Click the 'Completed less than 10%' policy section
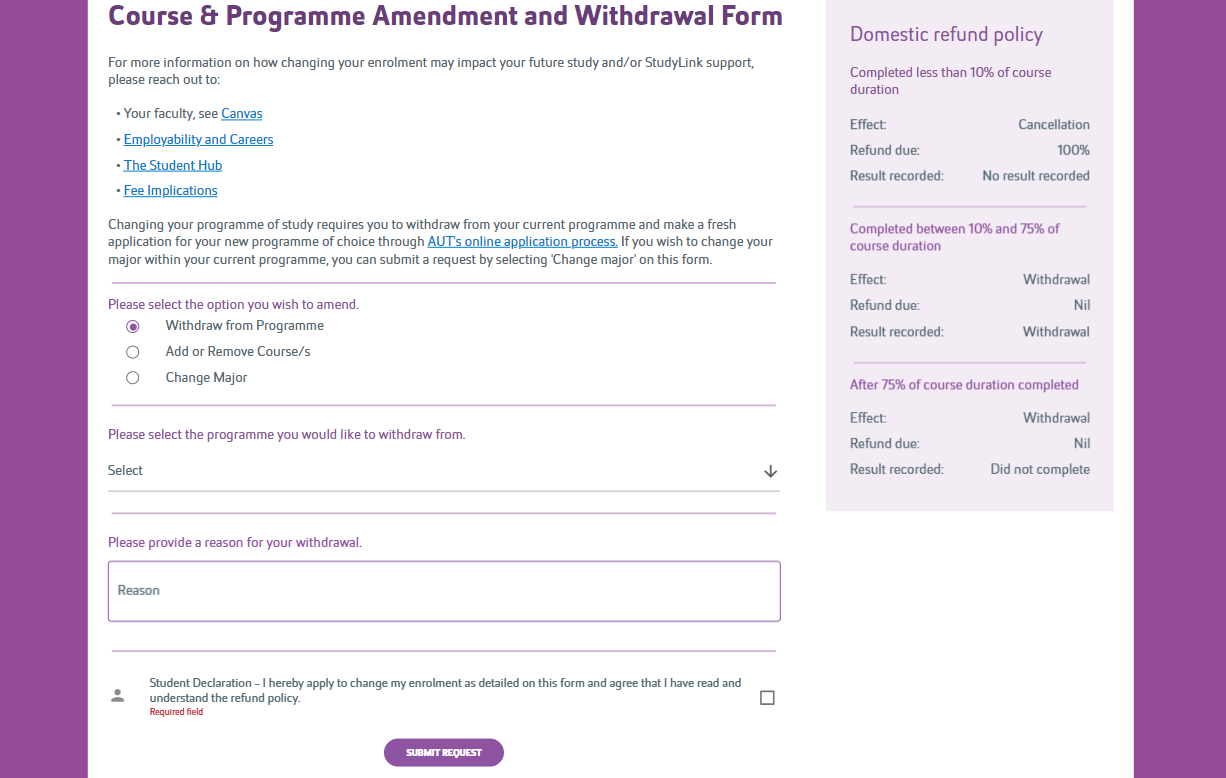The height and width of the screenshot is (778, 1226). point(951,80)
